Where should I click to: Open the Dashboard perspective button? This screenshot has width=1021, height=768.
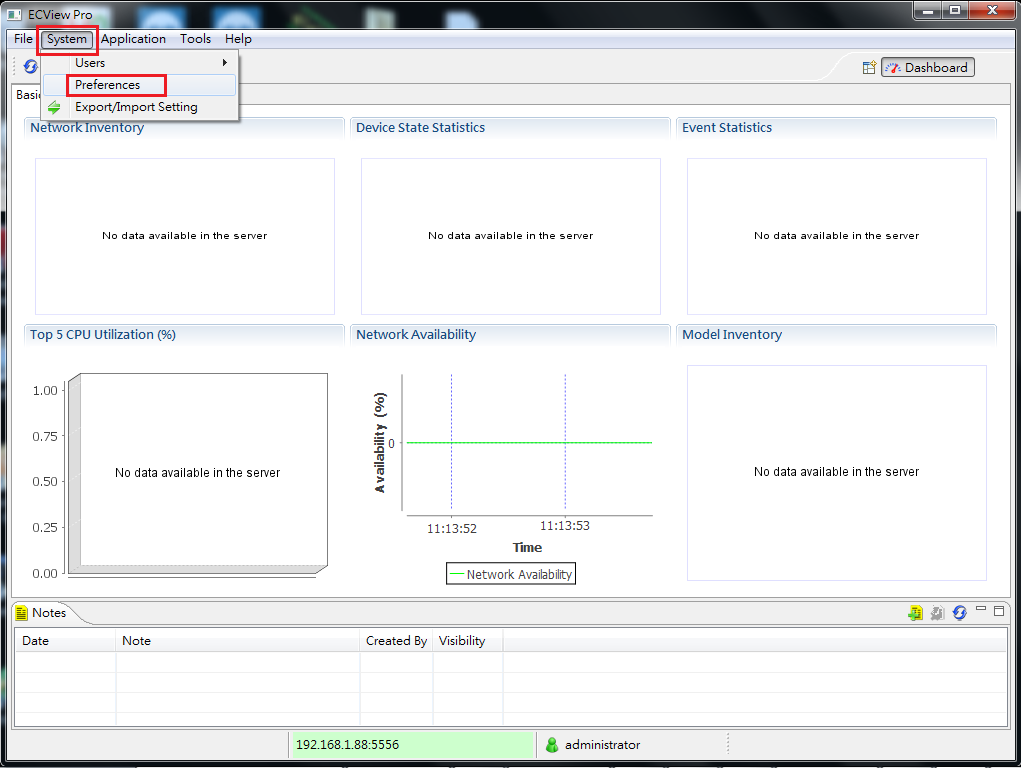(x=928, y=67)
